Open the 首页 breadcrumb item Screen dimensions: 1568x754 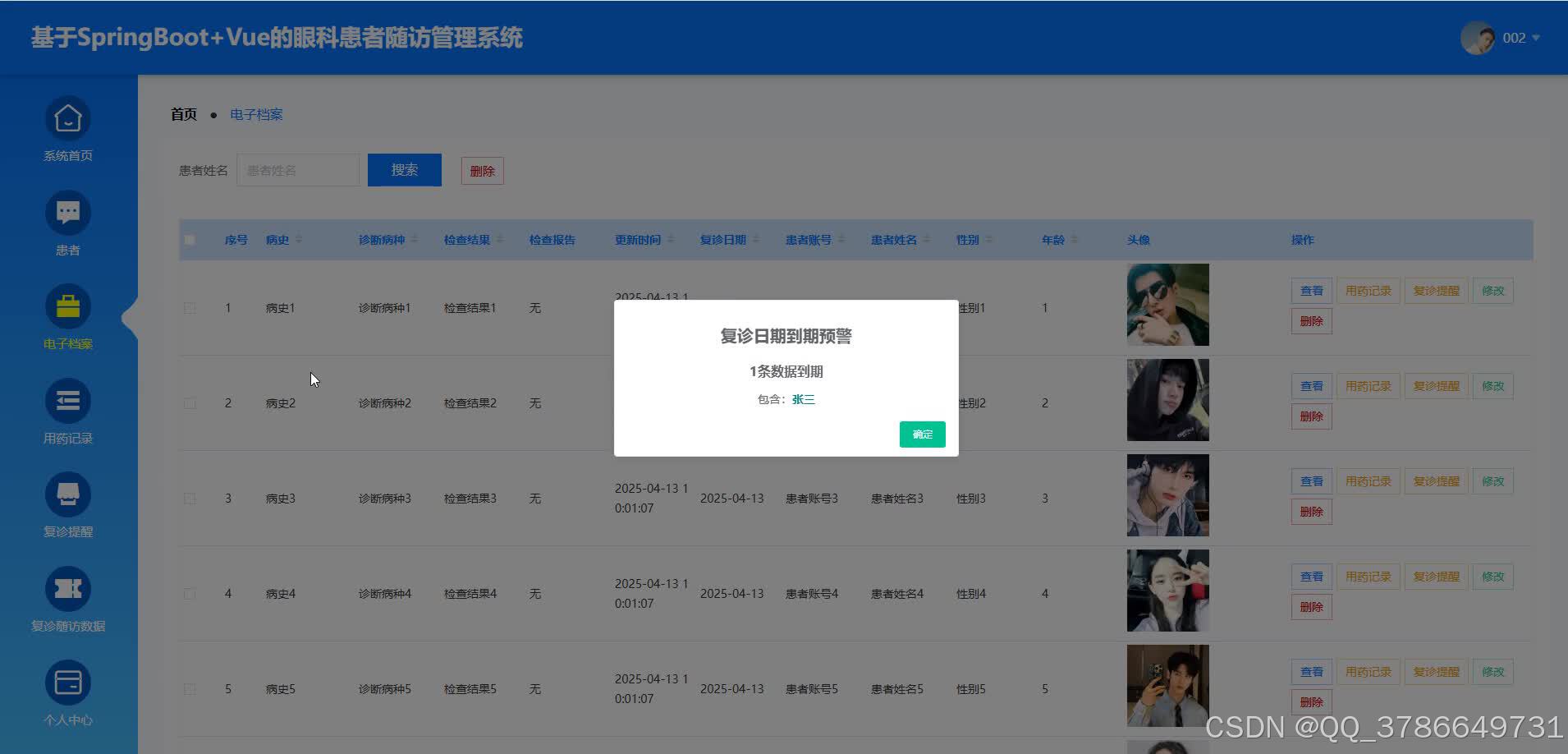(183, 114)
